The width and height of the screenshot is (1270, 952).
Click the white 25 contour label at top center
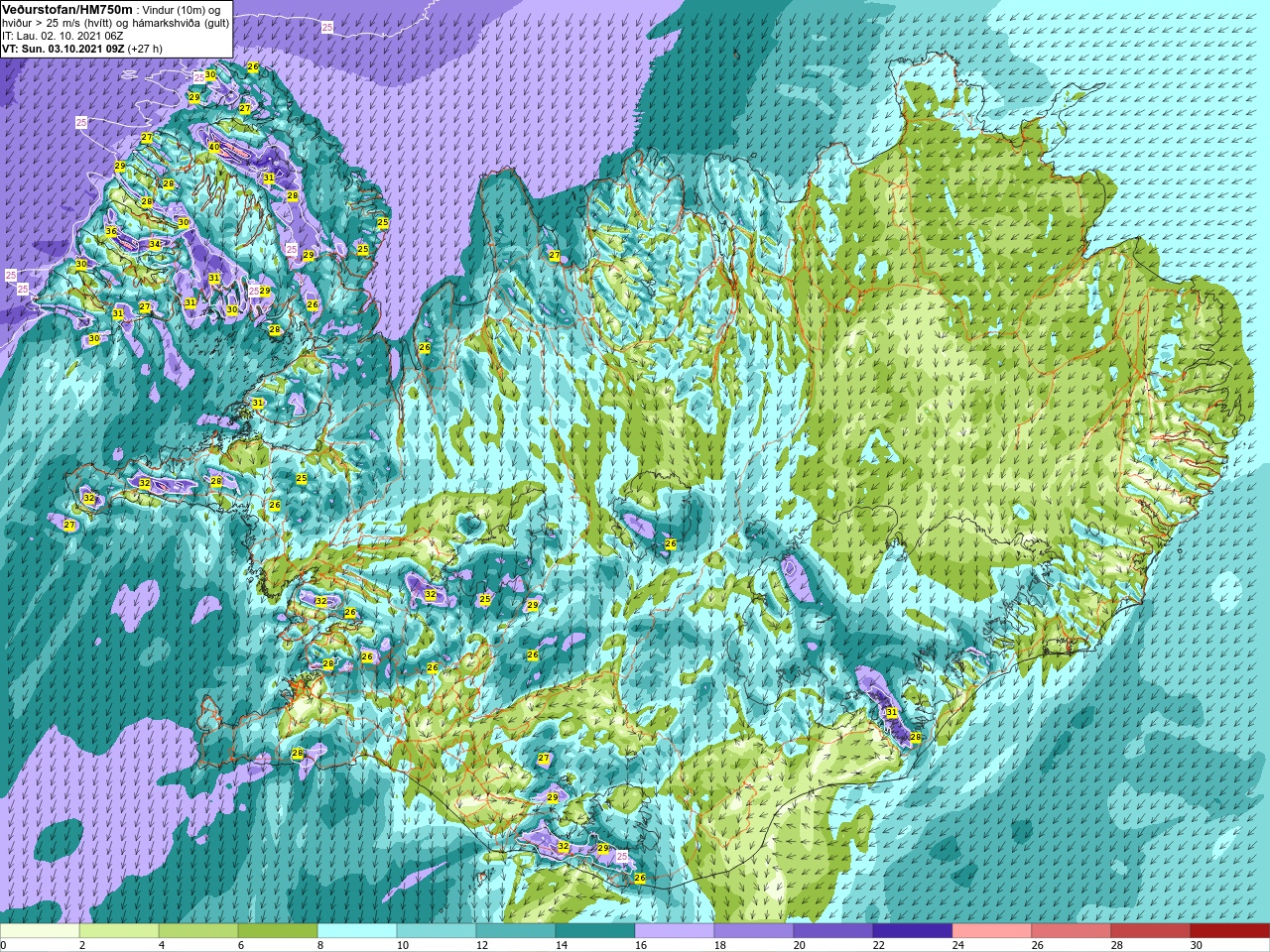(x=327, y=27)
